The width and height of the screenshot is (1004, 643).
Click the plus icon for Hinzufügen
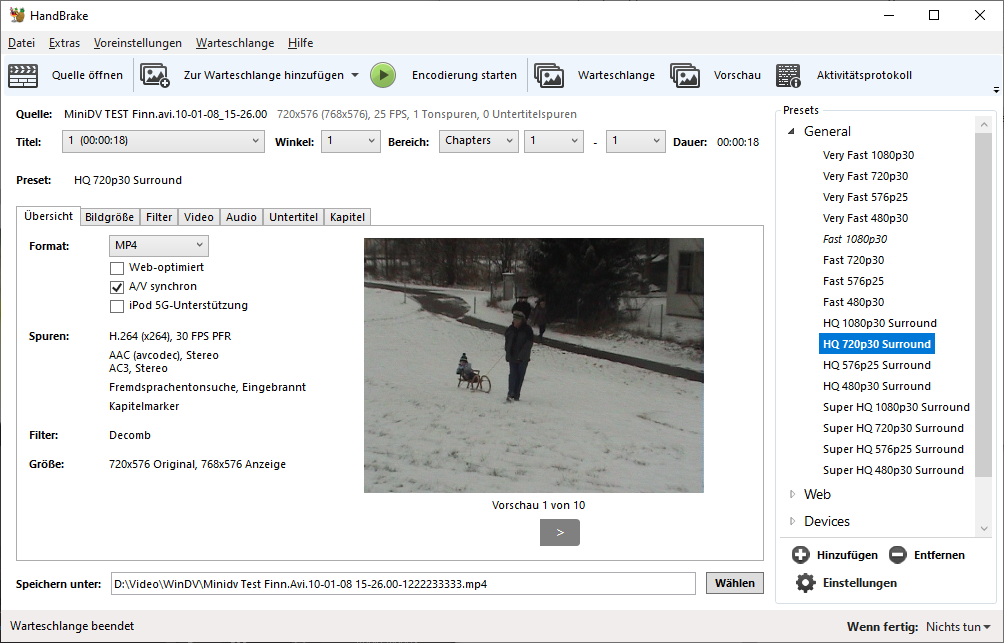tap(800, 555)
